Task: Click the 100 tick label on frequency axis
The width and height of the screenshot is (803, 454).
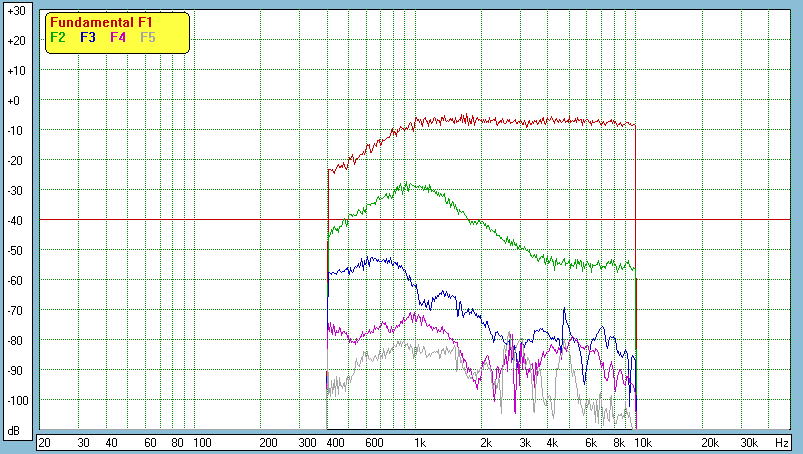Action: click(x=202, y=442)
